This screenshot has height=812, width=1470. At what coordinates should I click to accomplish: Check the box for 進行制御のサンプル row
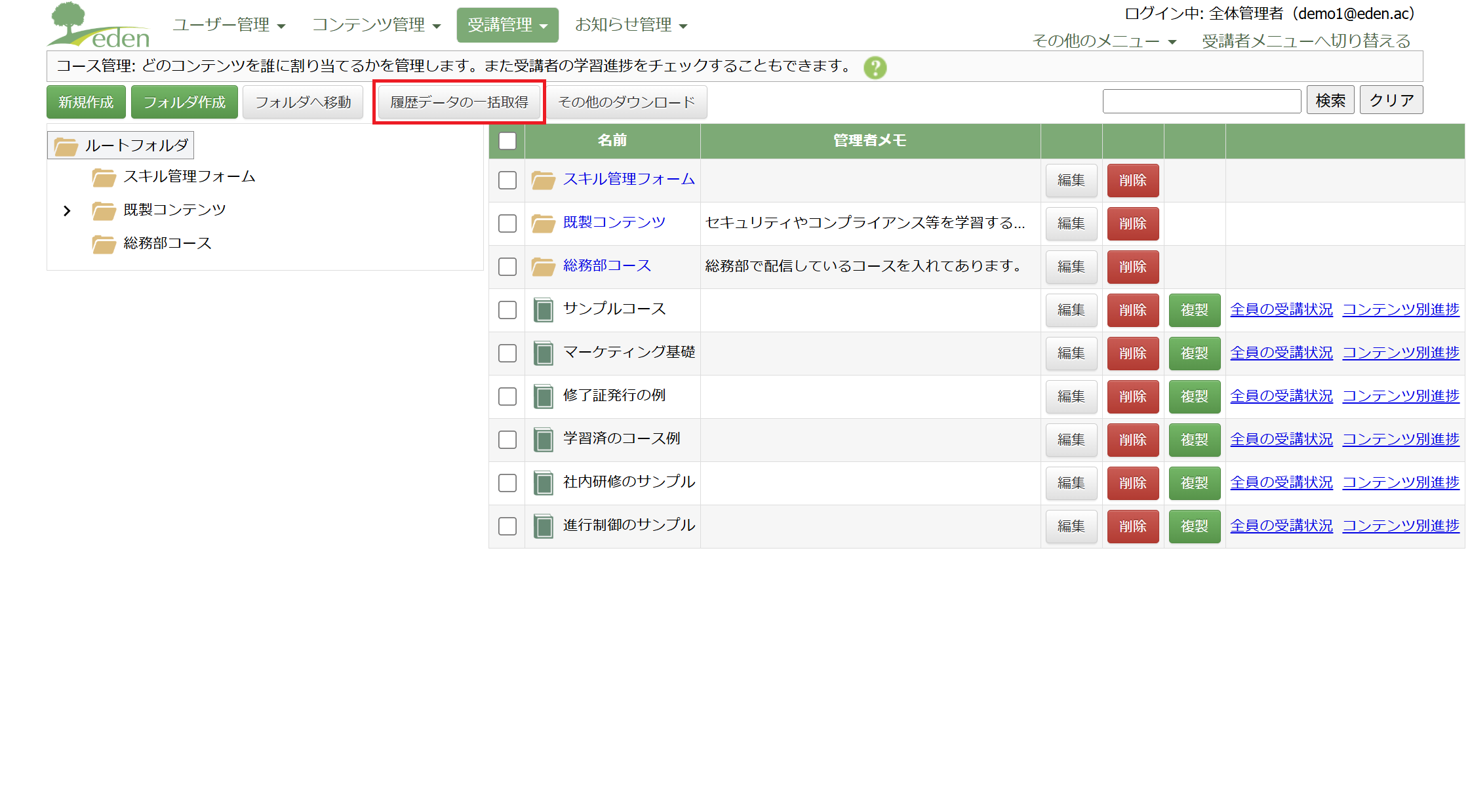507,526
